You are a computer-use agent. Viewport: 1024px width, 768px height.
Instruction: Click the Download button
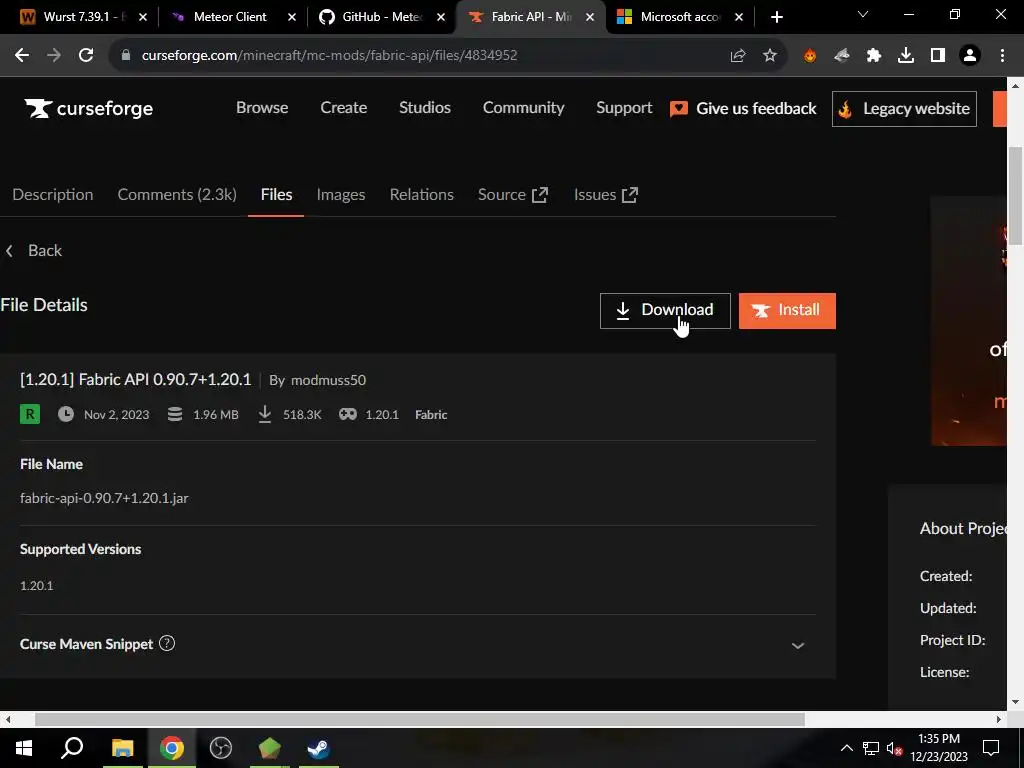pos(665,311)
